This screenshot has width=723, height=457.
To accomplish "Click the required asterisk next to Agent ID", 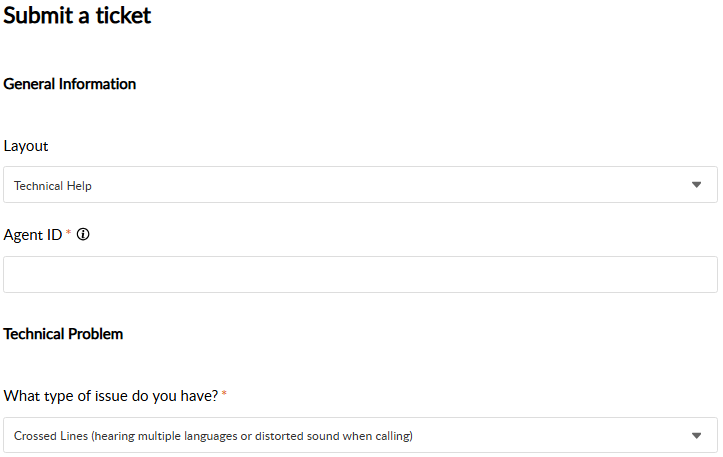I will [68, 232].
